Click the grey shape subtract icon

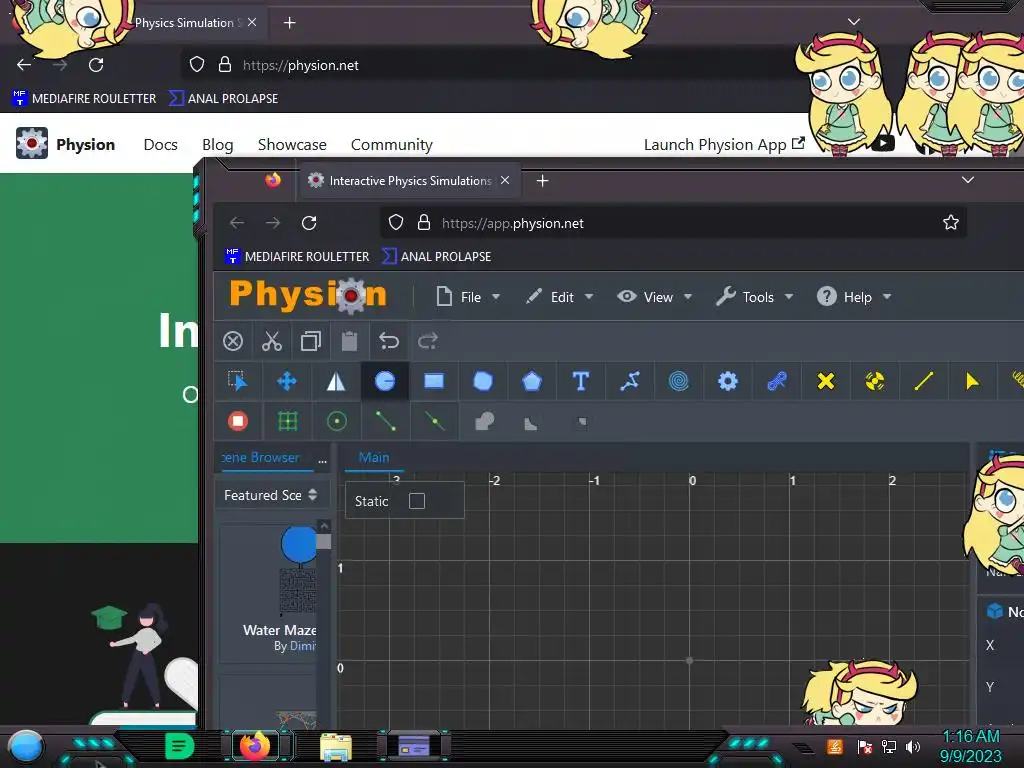tap(530, 424)
